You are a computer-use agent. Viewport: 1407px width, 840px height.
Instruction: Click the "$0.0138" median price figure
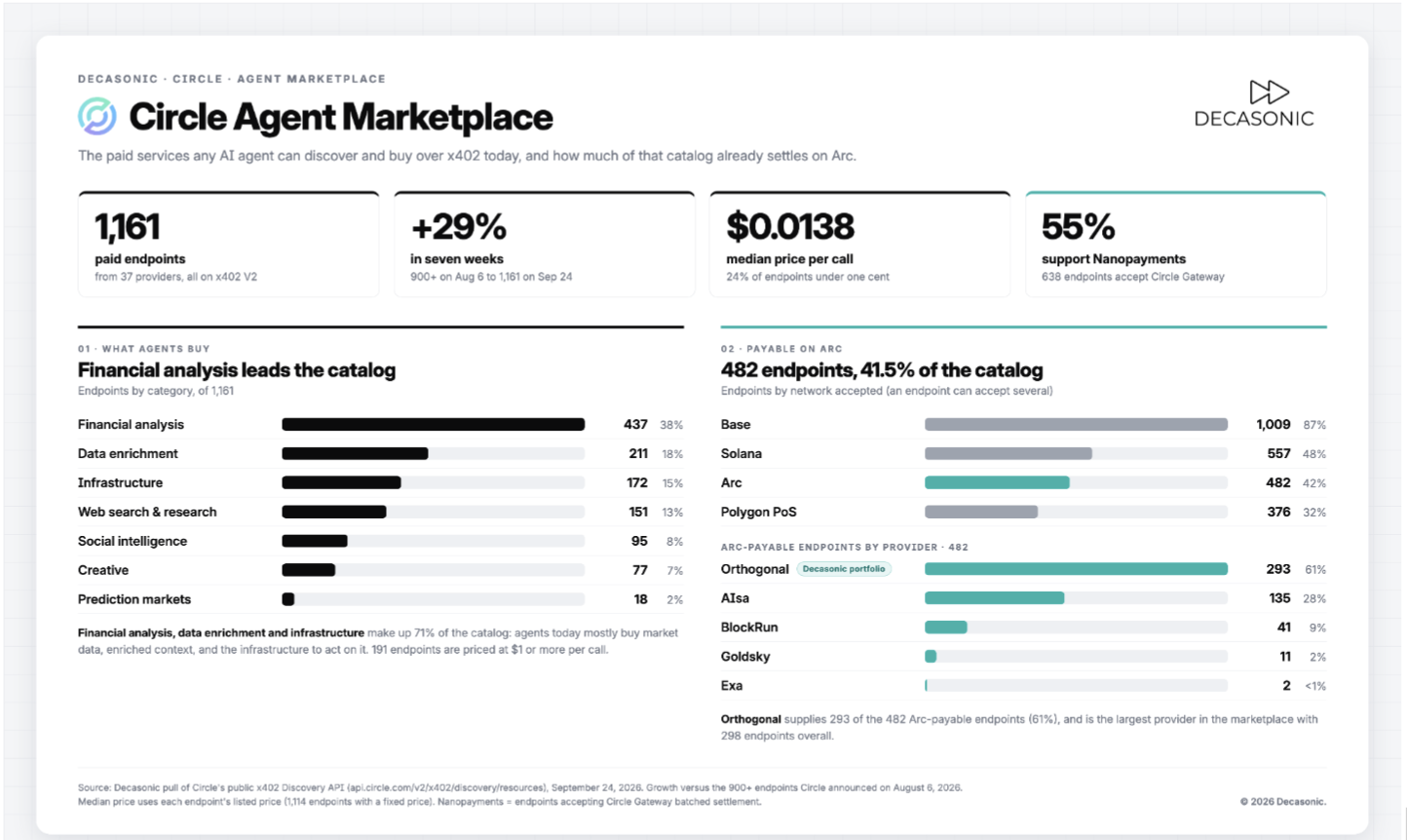790,227
